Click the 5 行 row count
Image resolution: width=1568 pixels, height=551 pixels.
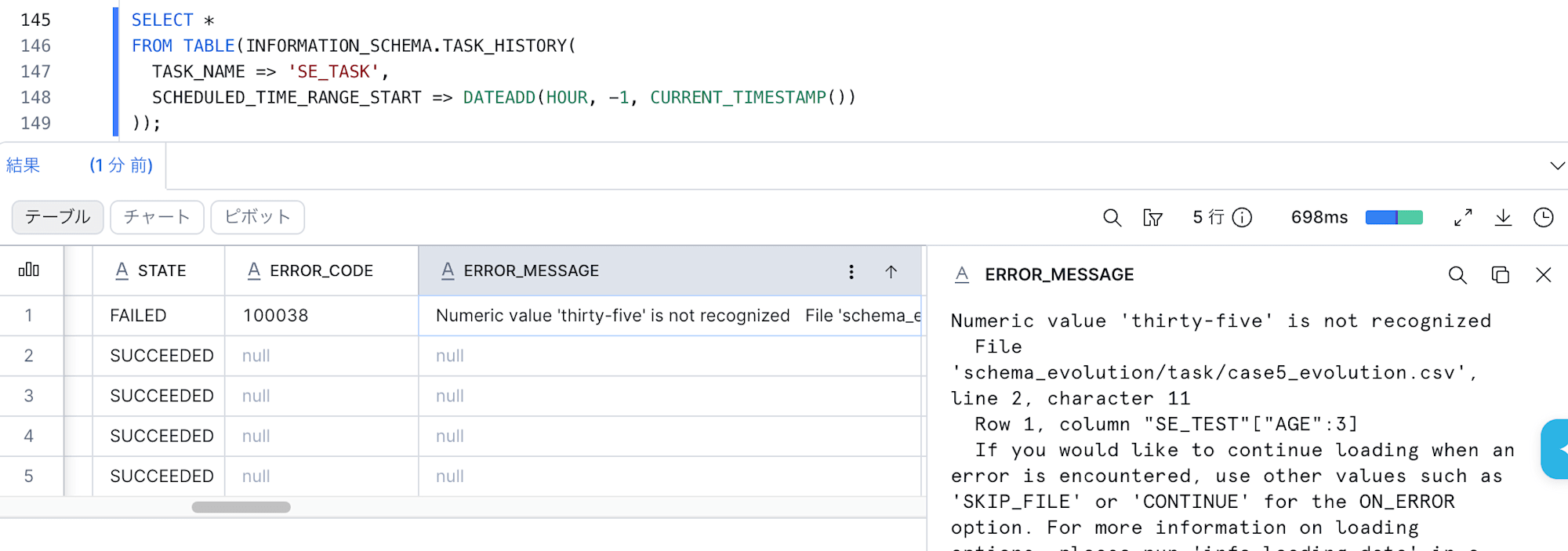(x=1208, y=217)
